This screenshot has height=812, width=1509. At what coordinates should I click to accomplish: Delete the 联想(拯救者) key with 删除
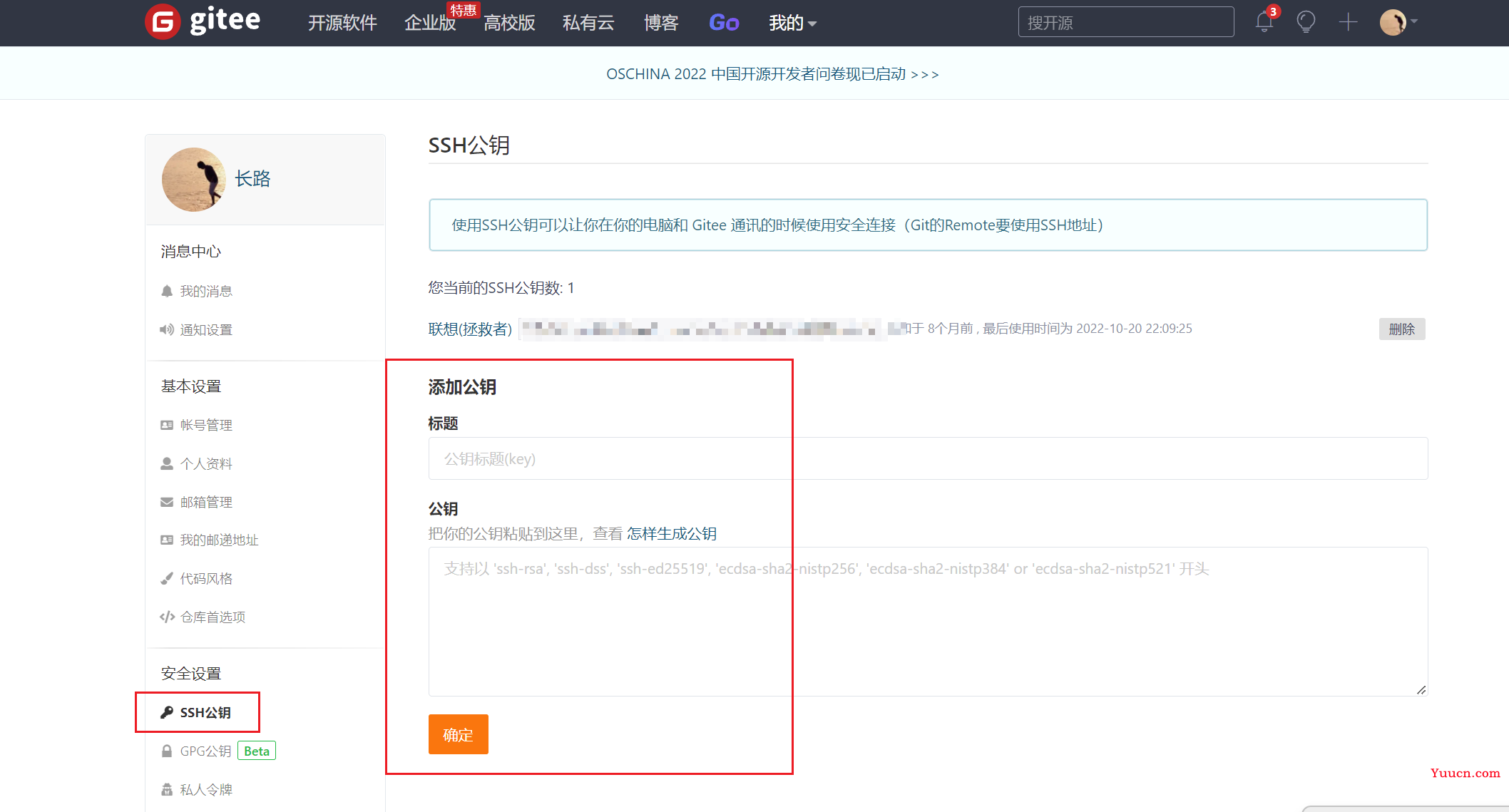1401,329
